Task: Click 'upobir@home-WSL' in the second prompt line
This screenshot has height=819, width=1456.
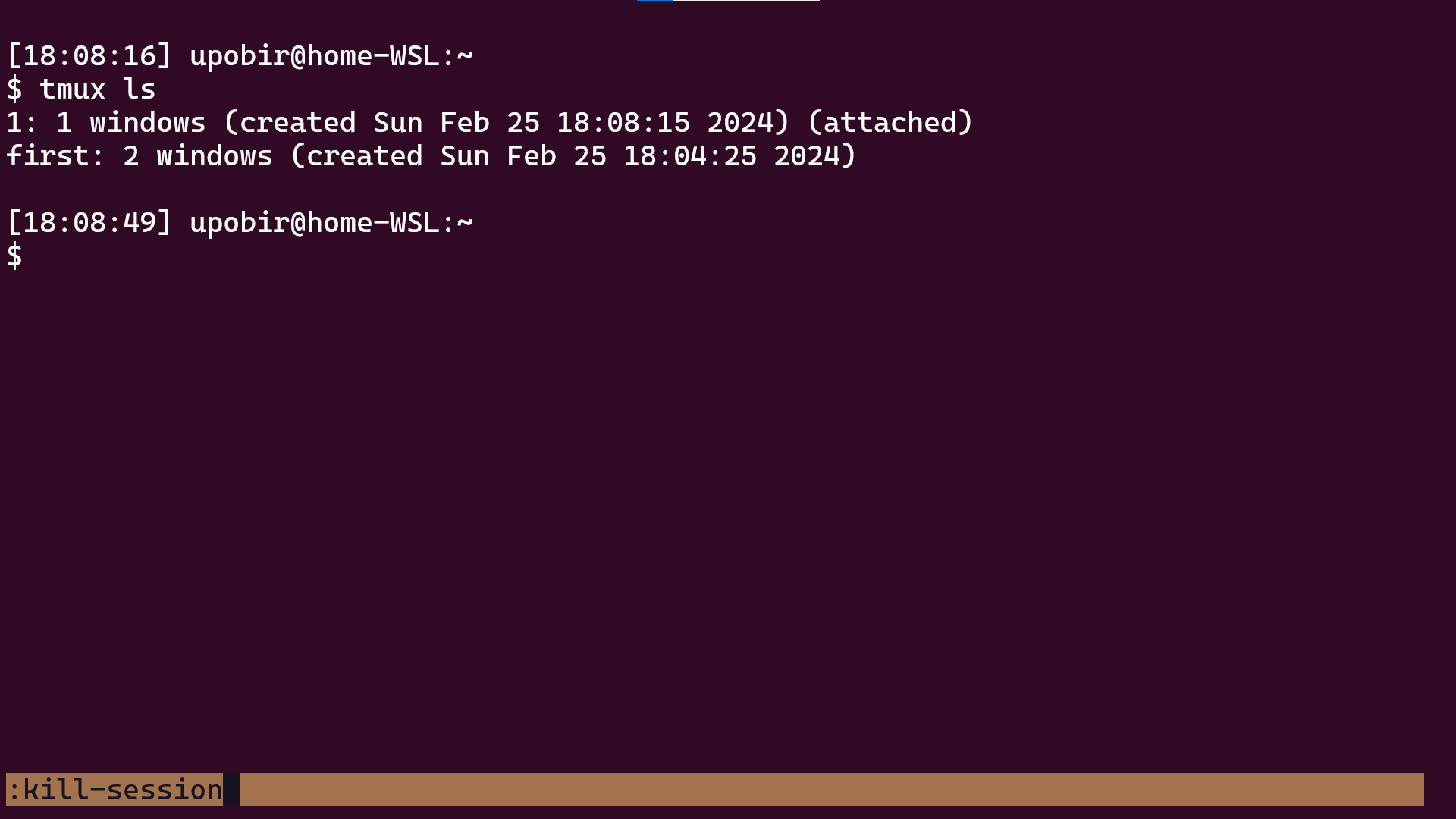Action: click(315, 223)
